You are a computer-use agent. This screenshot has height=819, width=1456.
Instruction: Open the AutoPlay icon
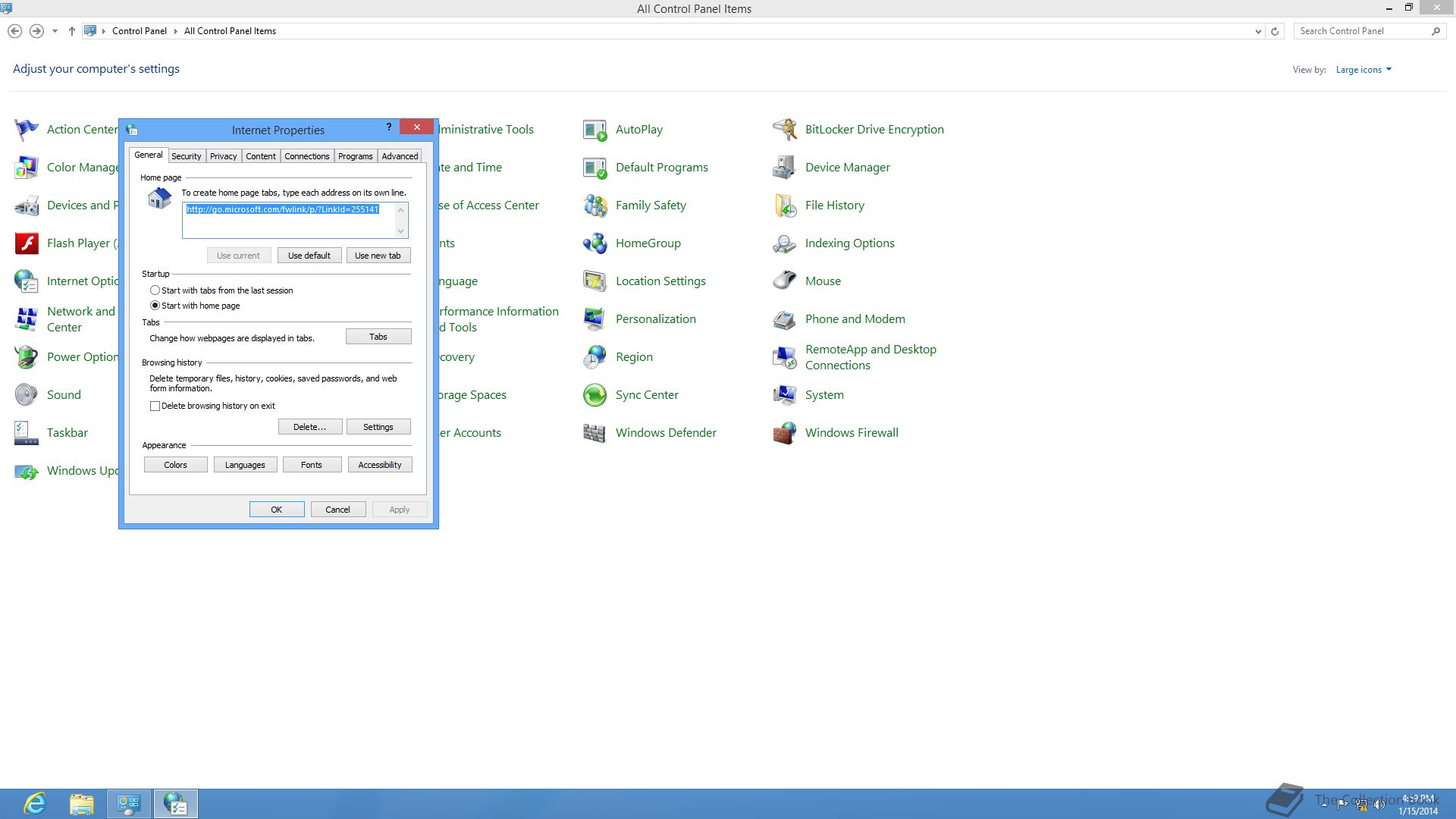pos(595,130)
